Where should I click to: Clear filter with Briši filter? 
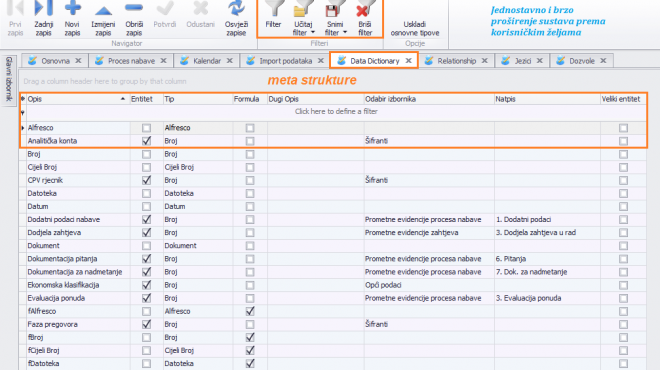pyautogui.click(x=365, y=18)
